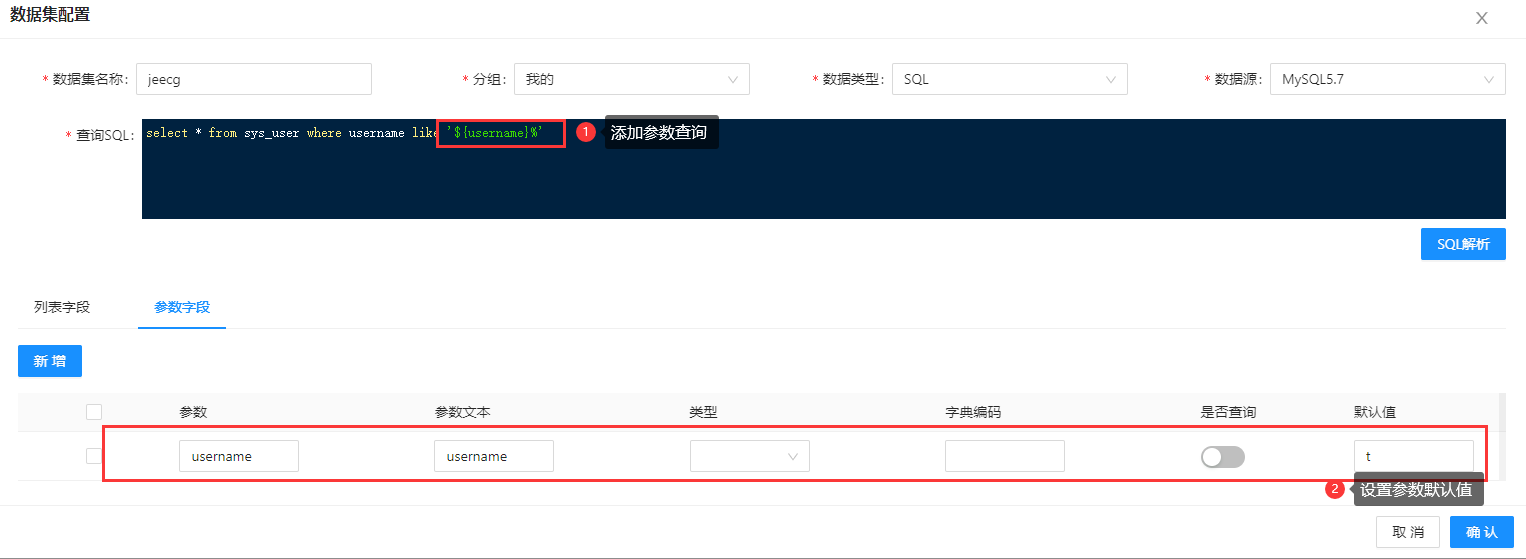Click the 新增 button
Screen dimensions: 1526x559
click(50, 361)
